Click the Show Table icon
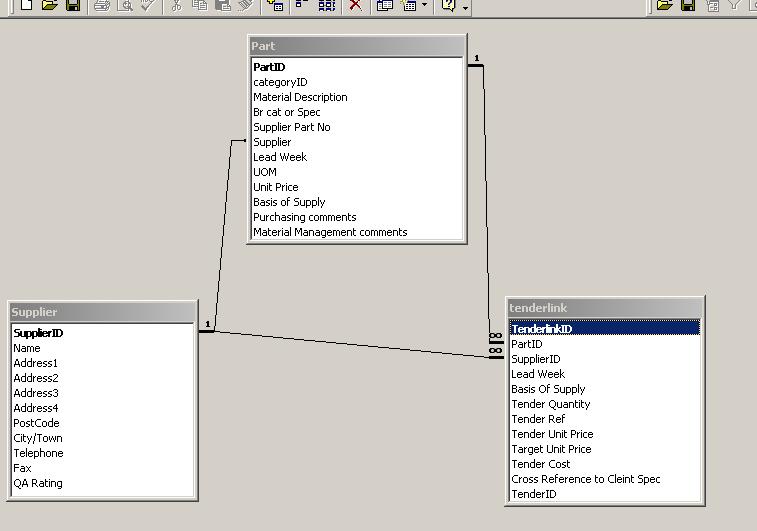The image size is (757, 531). (276, 5)
